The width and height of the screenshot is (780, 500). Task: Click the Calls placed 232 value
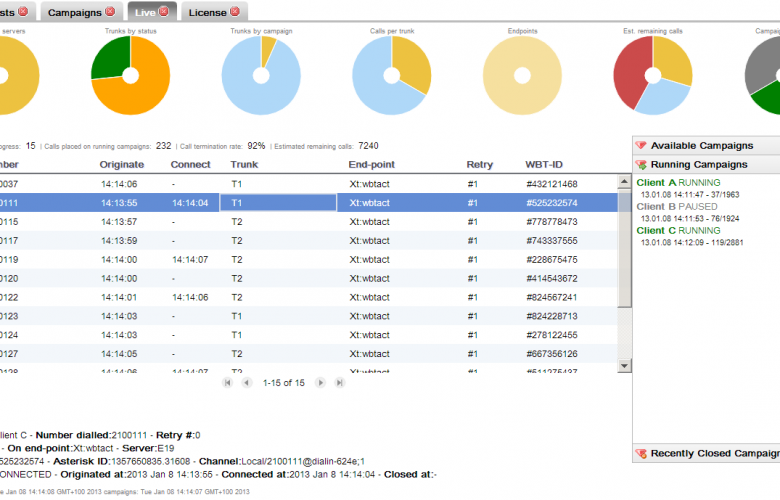[163, 146]
